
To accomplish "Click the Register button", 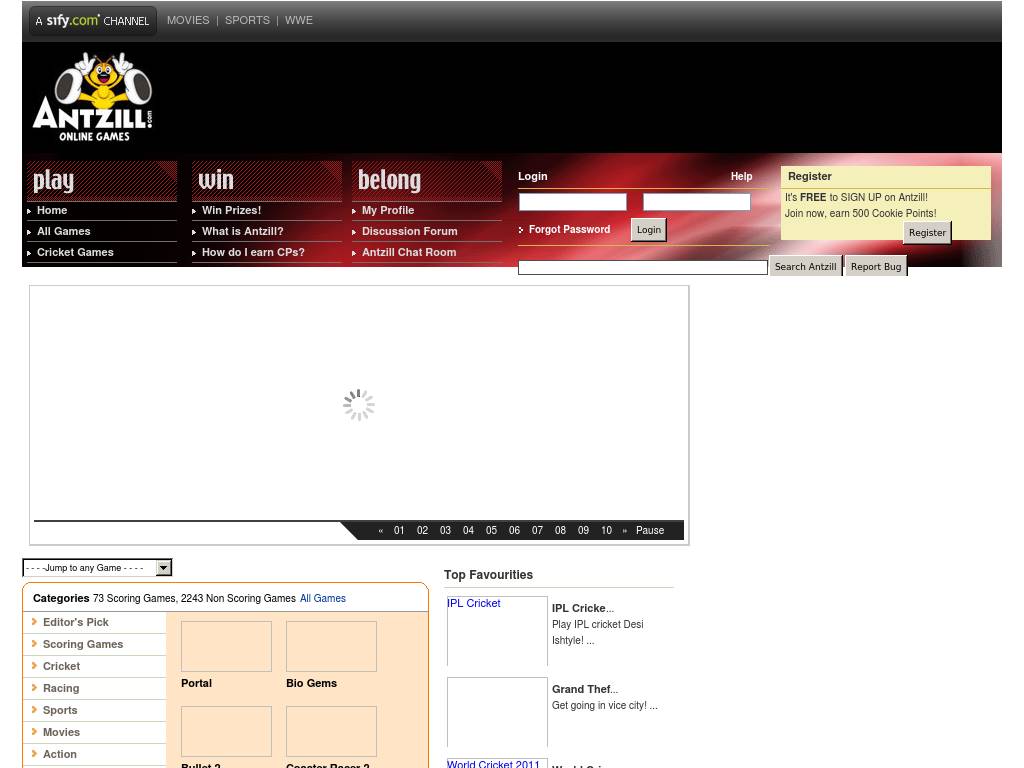I will coord(926,232).
